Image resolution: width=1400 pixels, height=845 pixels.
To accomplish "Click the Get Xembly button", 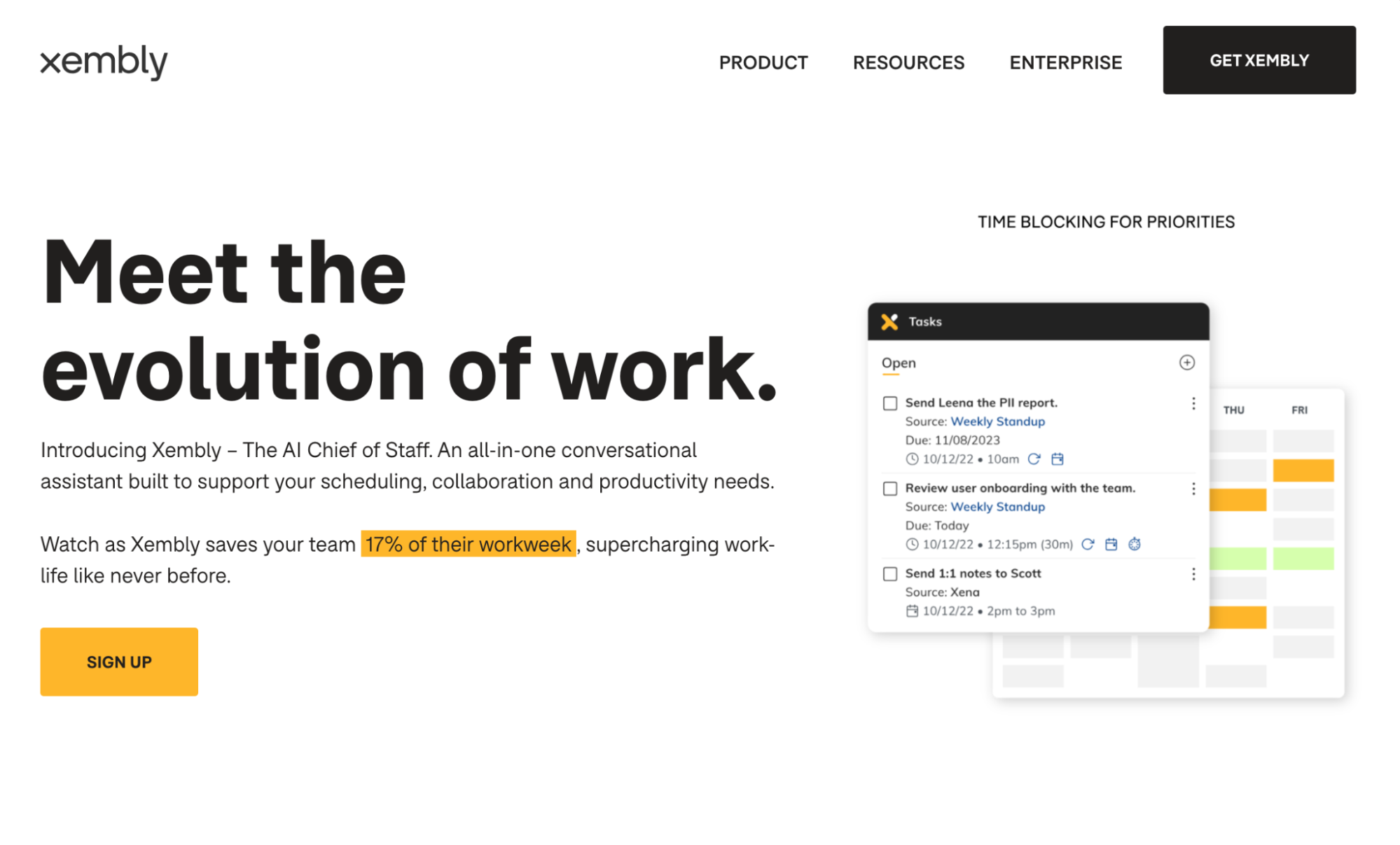I will point(1259,60).
